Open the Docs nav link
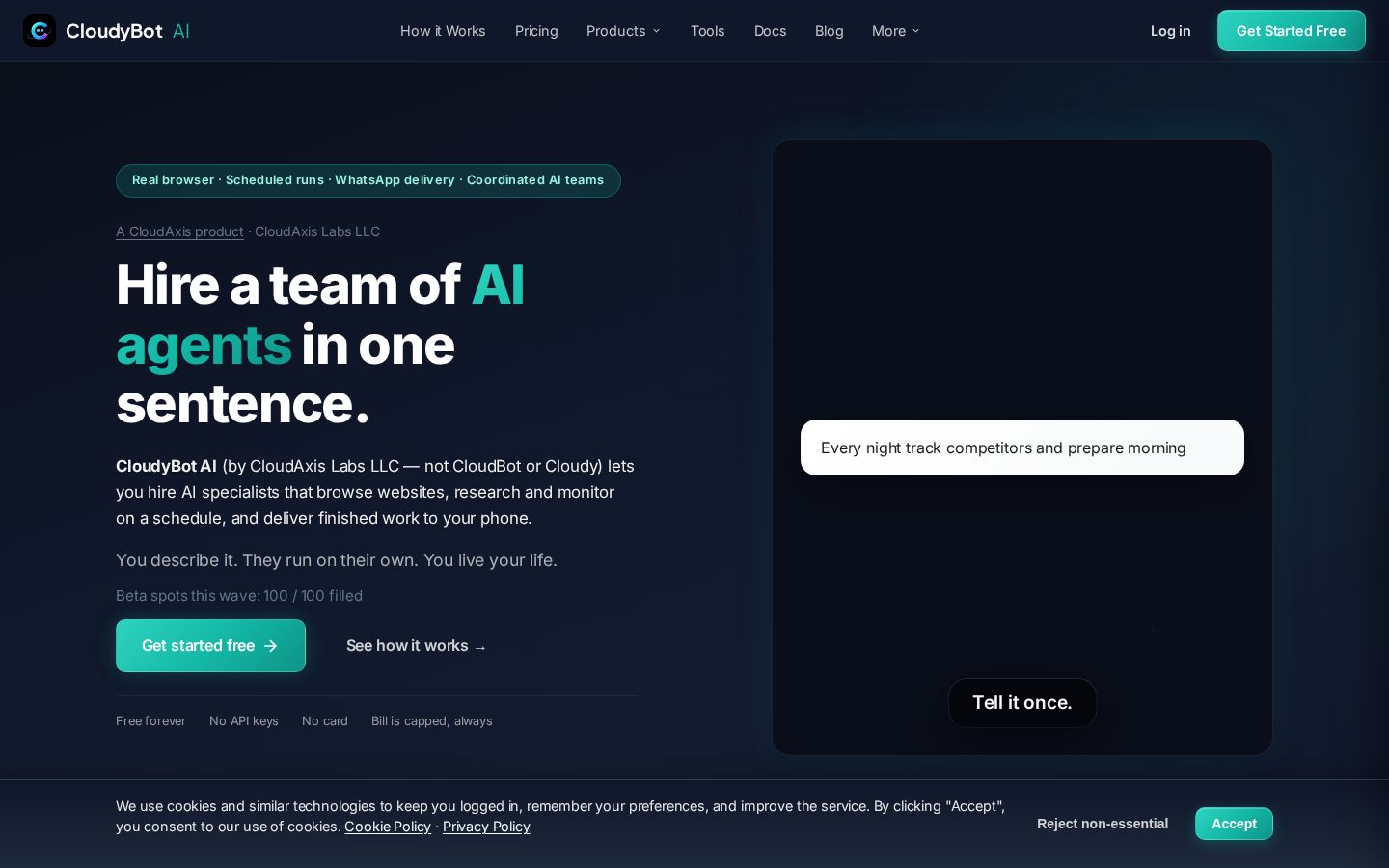This screenshot has height=868, width=1389. 770,31
